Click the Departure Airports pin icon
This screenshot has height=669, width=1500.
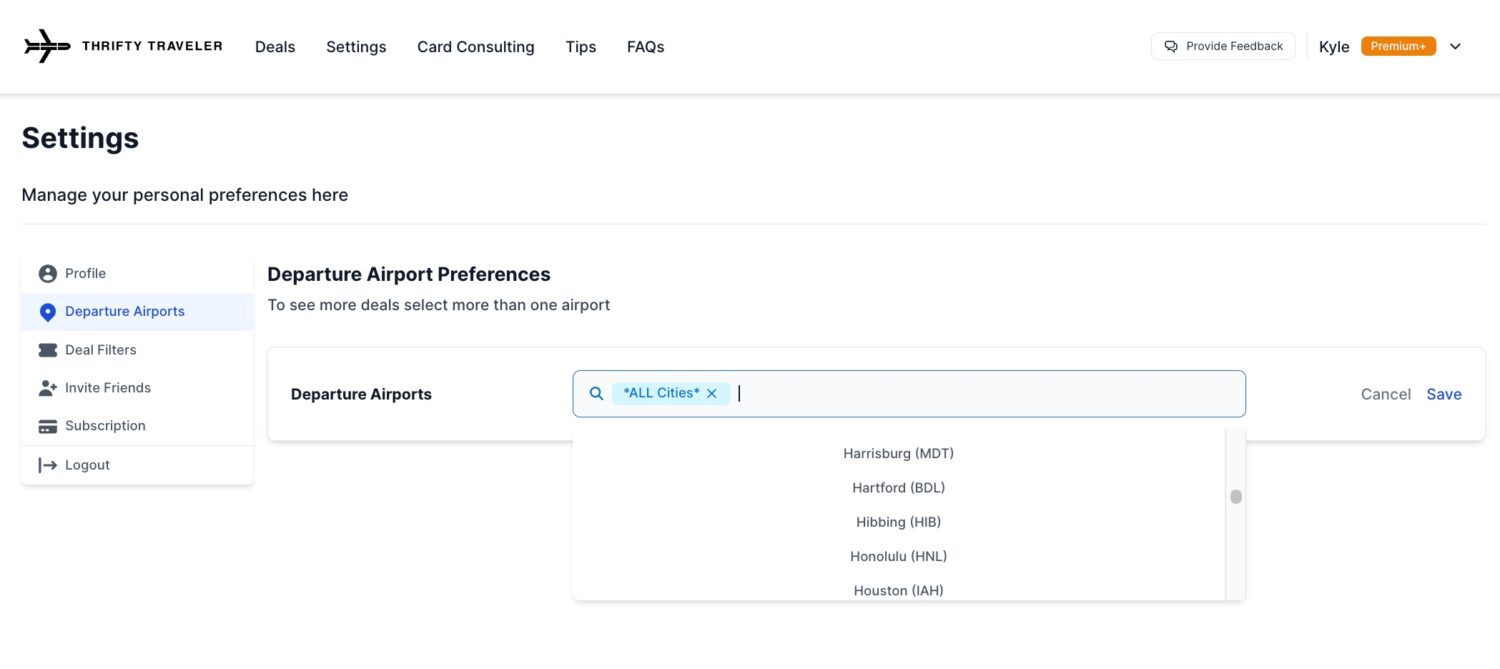[x=48, y=311]
